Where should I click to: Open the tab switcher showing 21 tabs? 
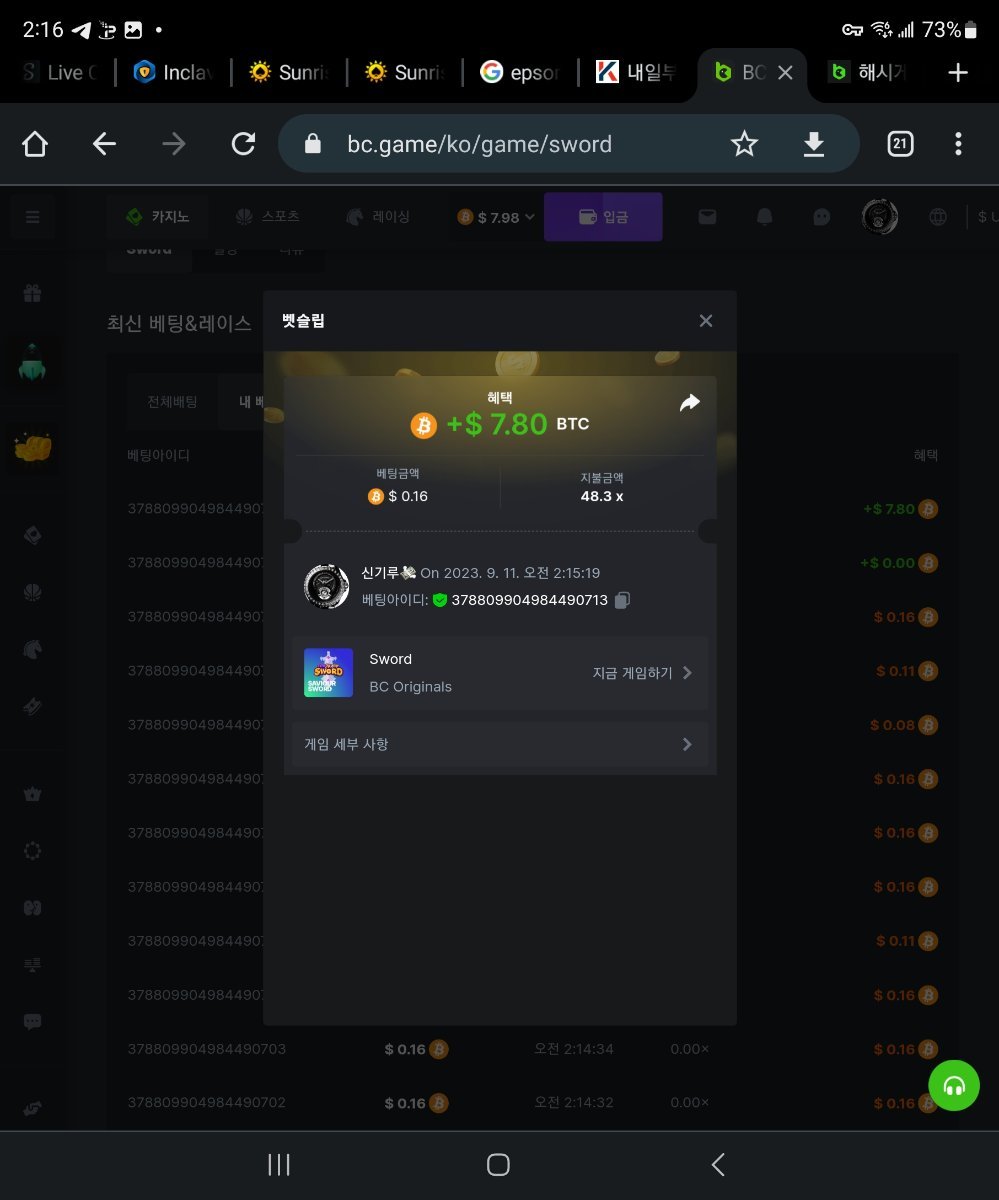click(900, 144)
